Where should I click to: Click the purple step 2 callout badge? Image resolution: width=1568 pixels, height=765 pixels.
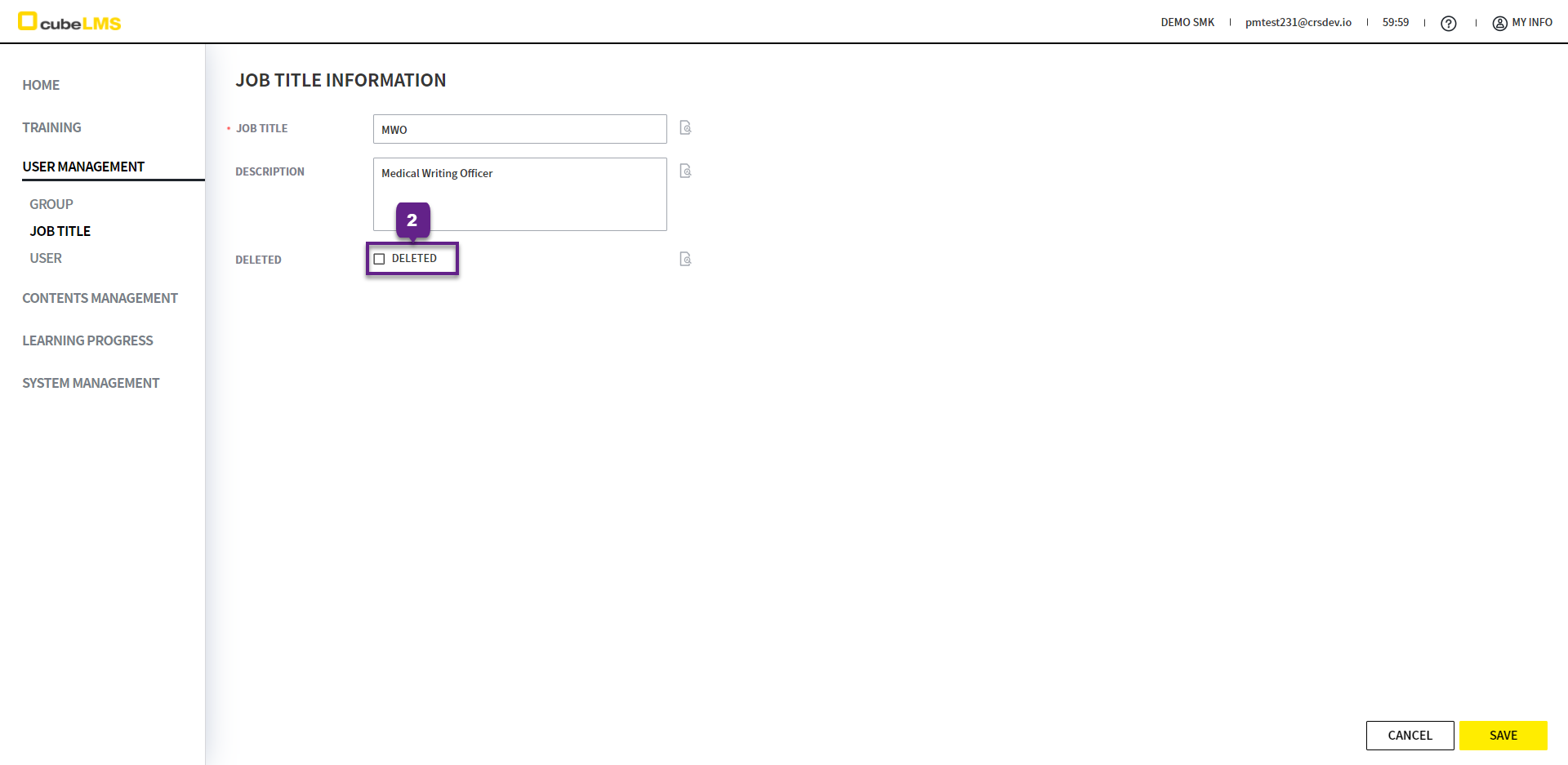[x=412, y=220]
